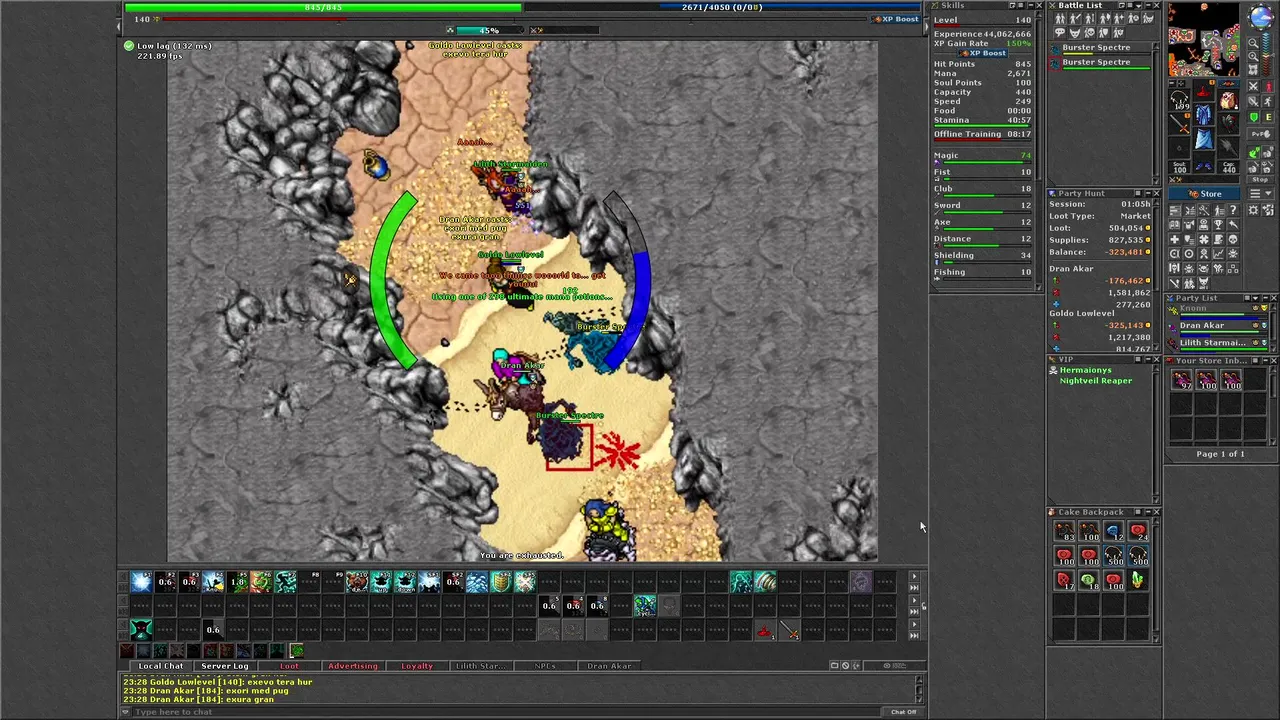Toggle the red figure stand mode
1280x720 pixels.
tap(1268, 87)
